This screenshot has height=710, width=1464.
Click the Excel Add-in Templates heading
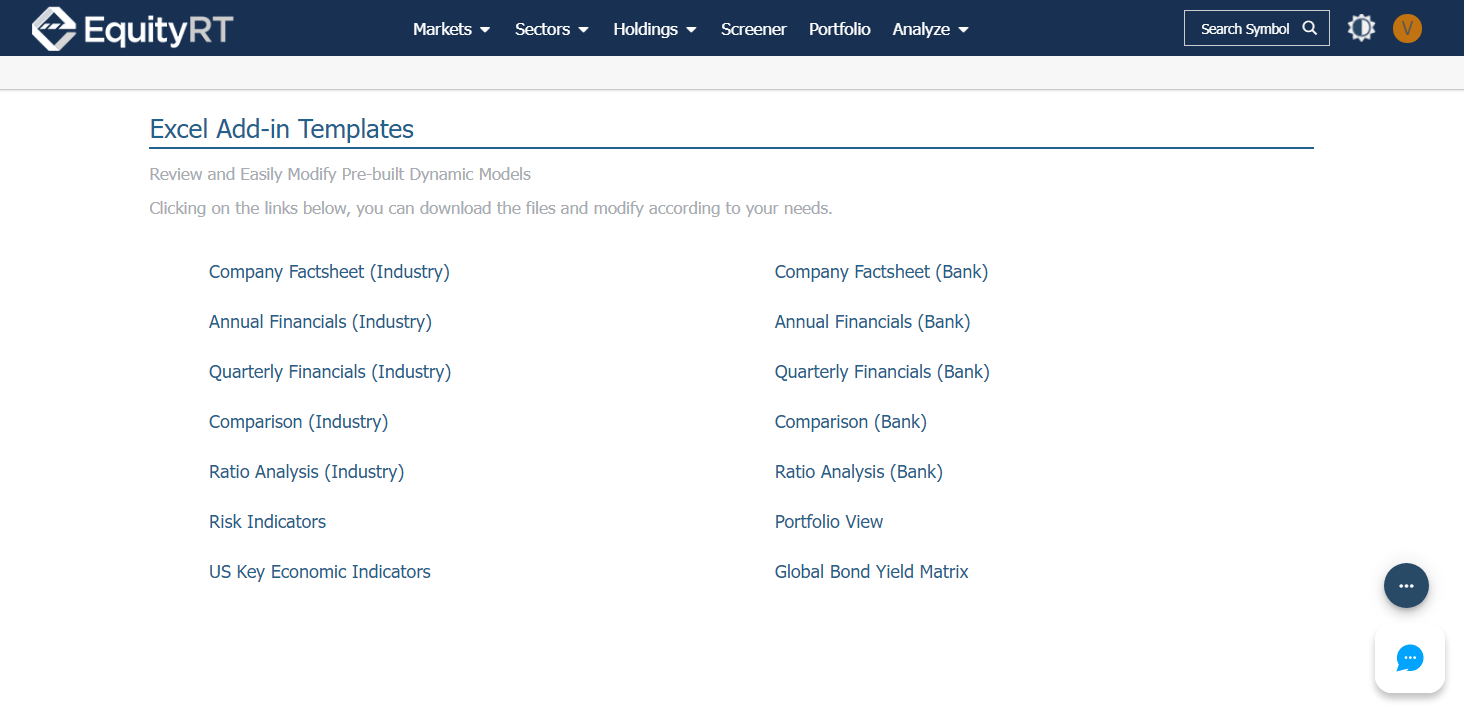point(281,129)
